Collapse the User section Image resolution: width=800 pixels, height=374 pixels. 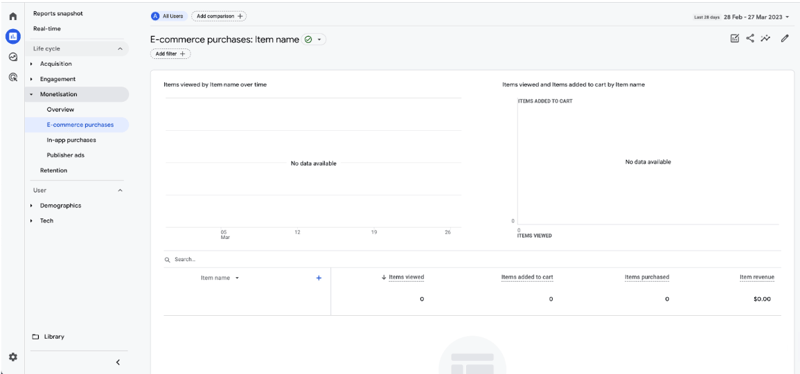click(x=120, y=190)
